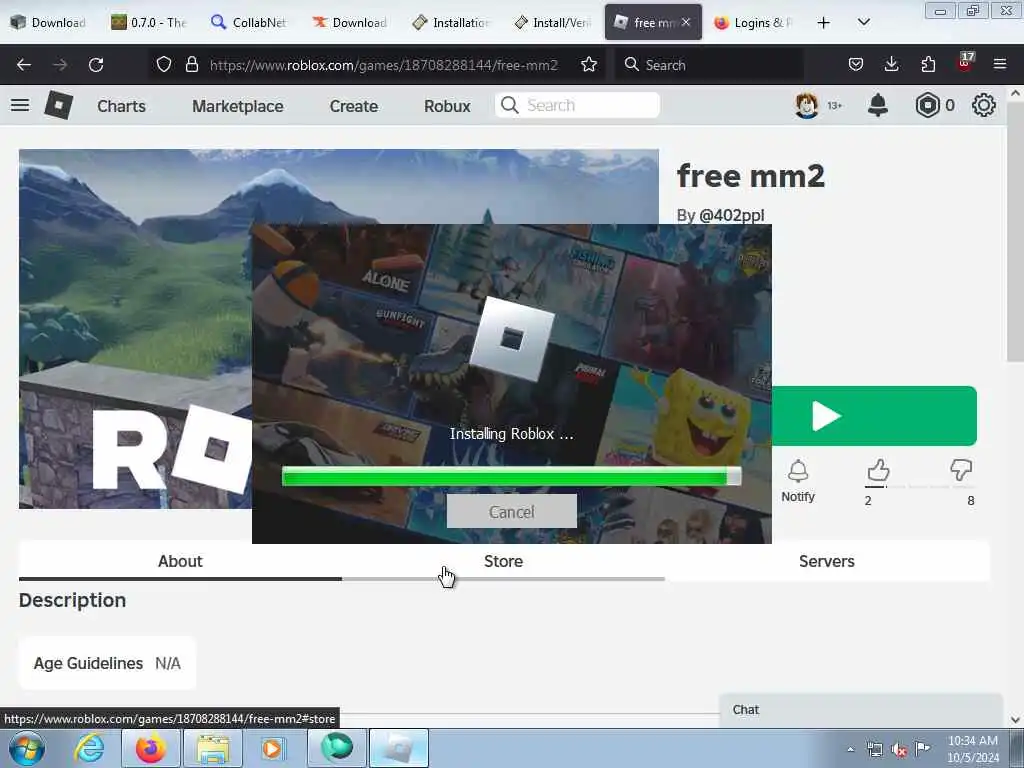Switch to the Installation browser tab

point(451,22)
